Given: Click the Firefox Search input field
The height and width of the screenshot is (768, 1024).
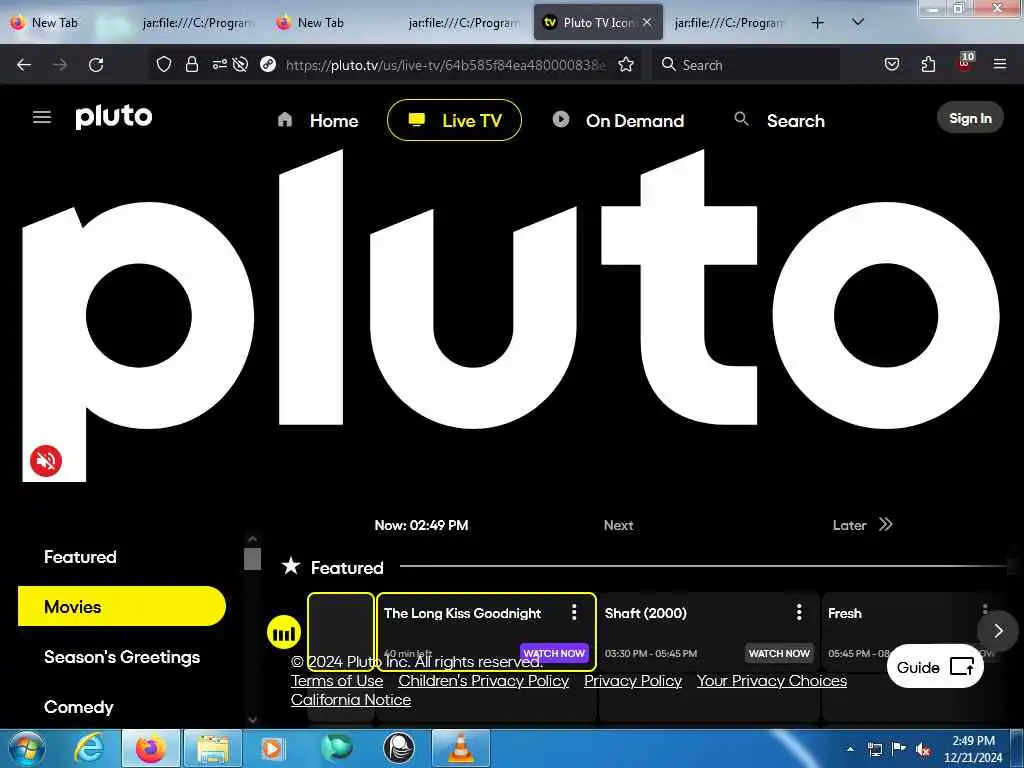Looking at the screenshot, I should (746, 65).
